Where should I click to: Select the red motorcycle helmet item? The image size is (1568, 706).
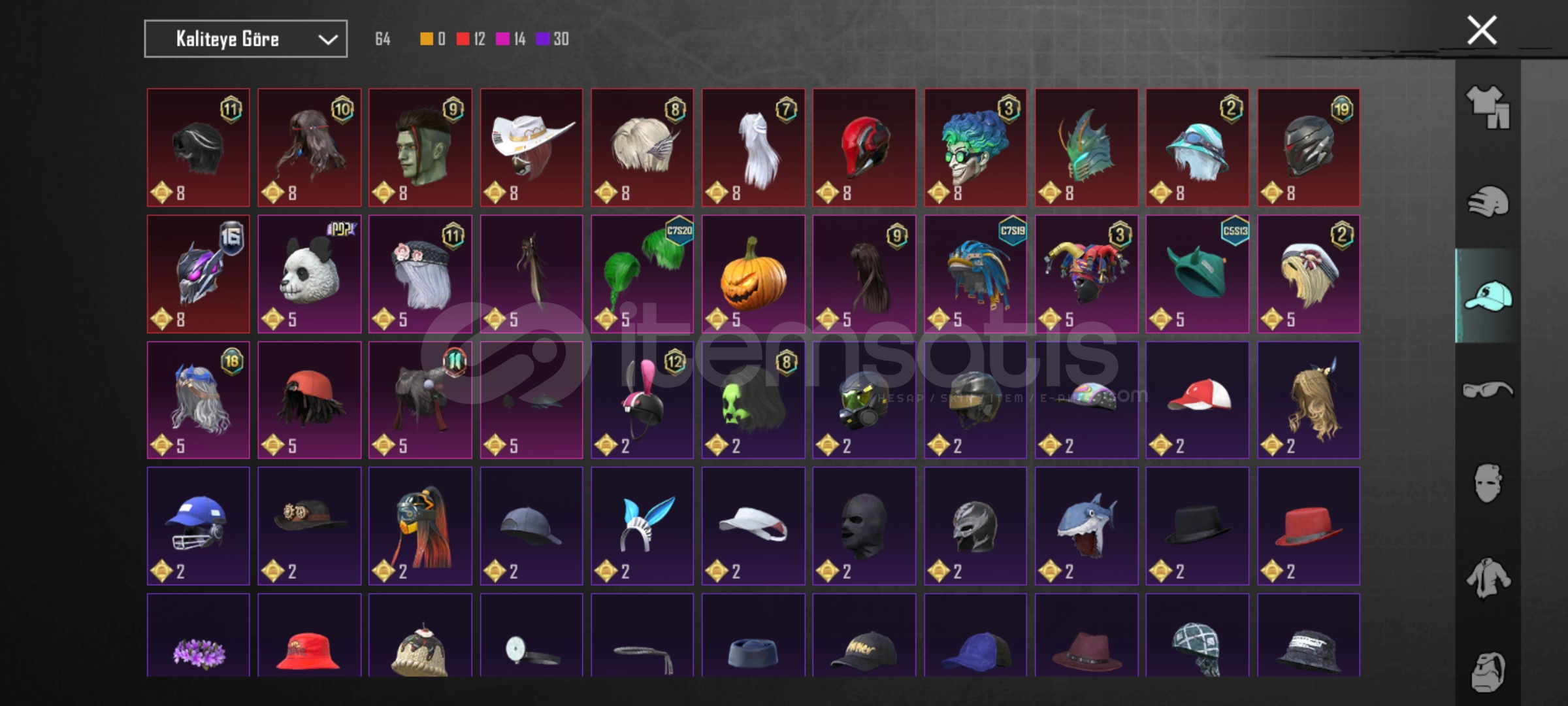tap(864, 148)
